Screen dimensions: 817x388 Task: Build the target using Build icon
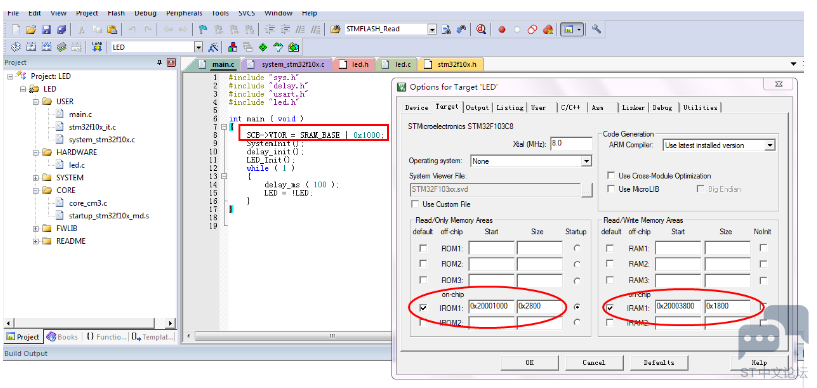(x=31, y=47)
